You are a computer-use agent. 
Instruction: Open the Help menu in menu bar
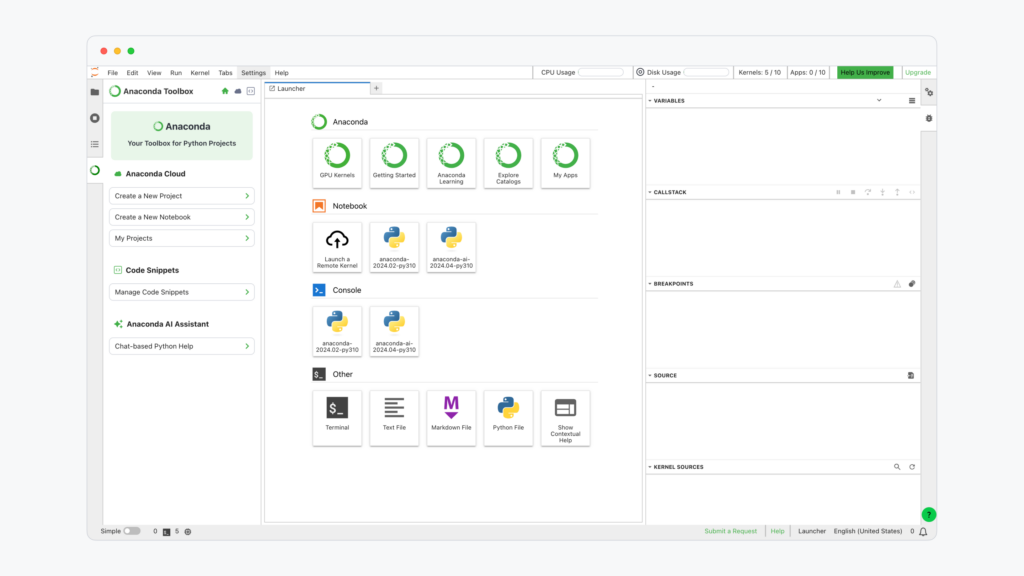pyautogui.click(x=281, y=73)
